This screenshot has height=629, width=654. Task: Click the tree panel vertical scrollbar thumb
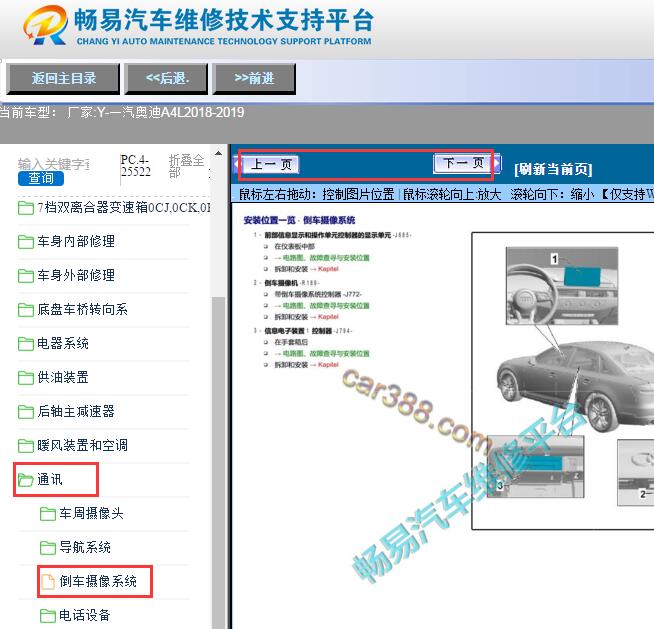click(219, 463)
